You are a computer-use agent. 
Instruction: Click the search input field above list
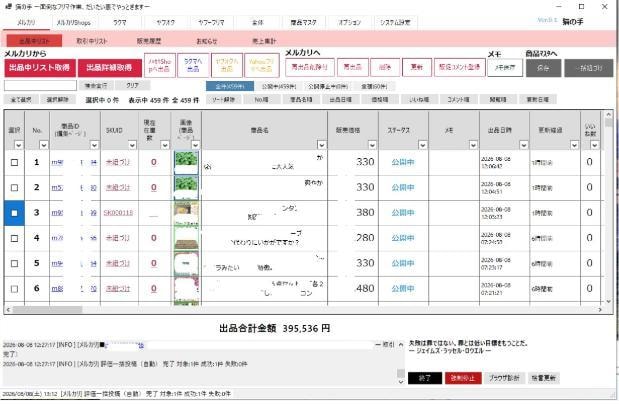(40, 85)
